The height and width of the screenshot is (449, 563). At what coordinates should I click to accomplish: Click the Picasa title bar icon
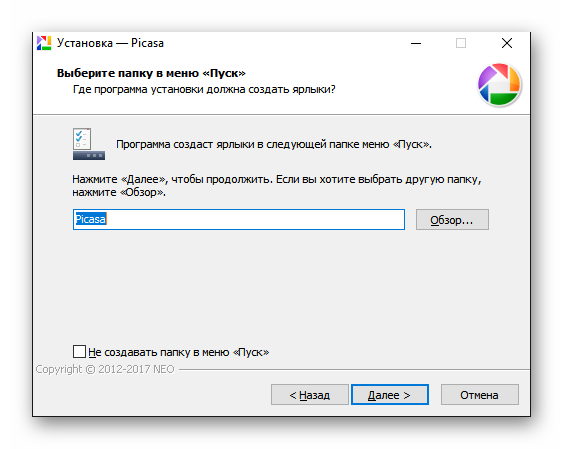[x=44, y=43]
